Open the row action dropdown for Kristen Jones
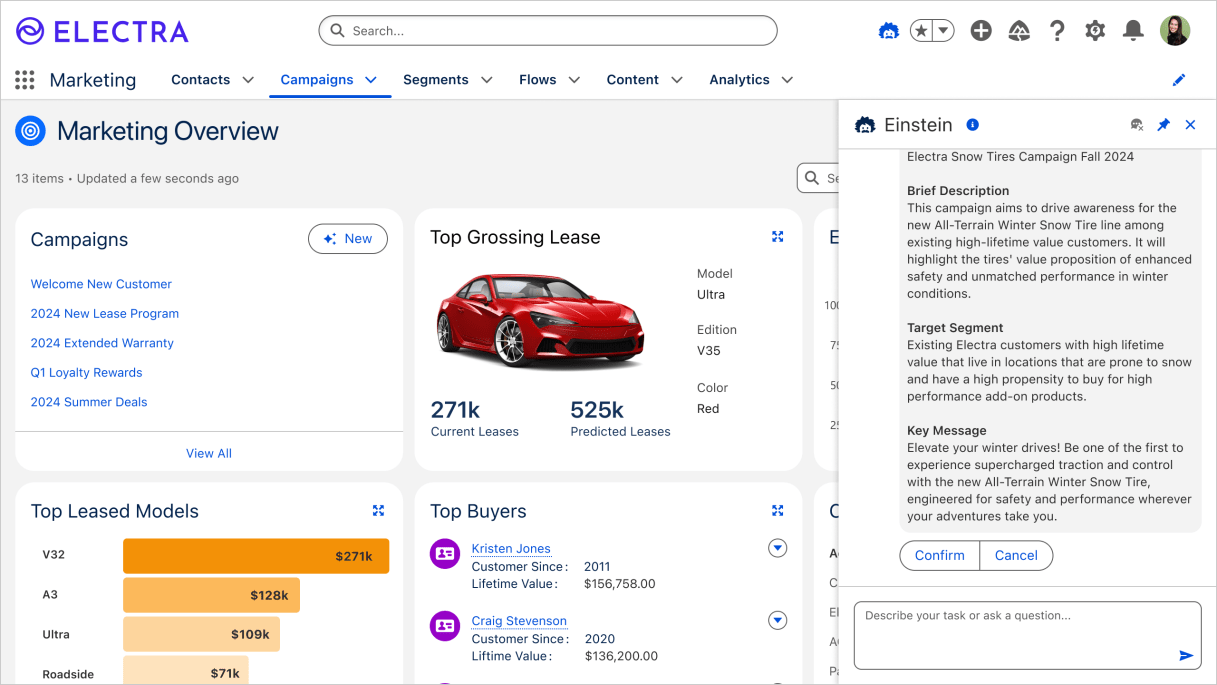Screen dimensions: 1217x685 point(777,548)
